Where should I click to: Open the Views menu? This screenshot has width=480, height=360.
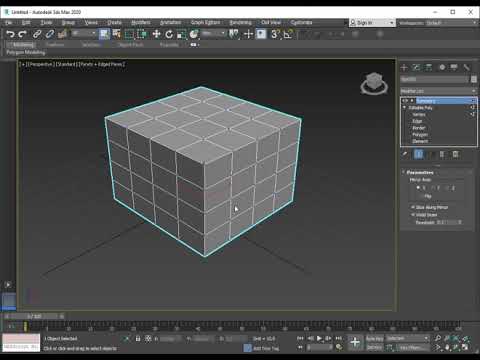tap(91, 22)
